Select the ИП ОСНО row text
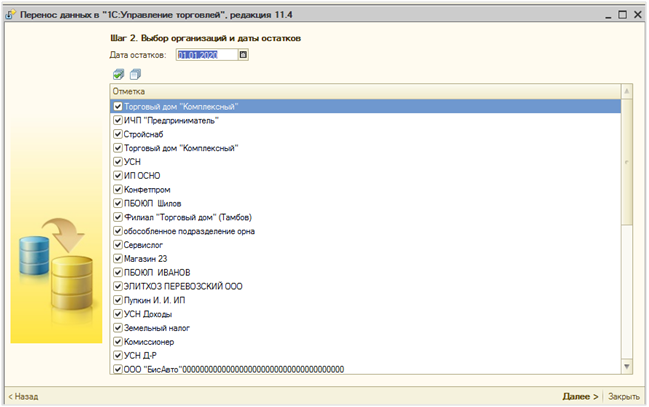Image resolution: width=649 pixels, height=407 pixels. 142,176
